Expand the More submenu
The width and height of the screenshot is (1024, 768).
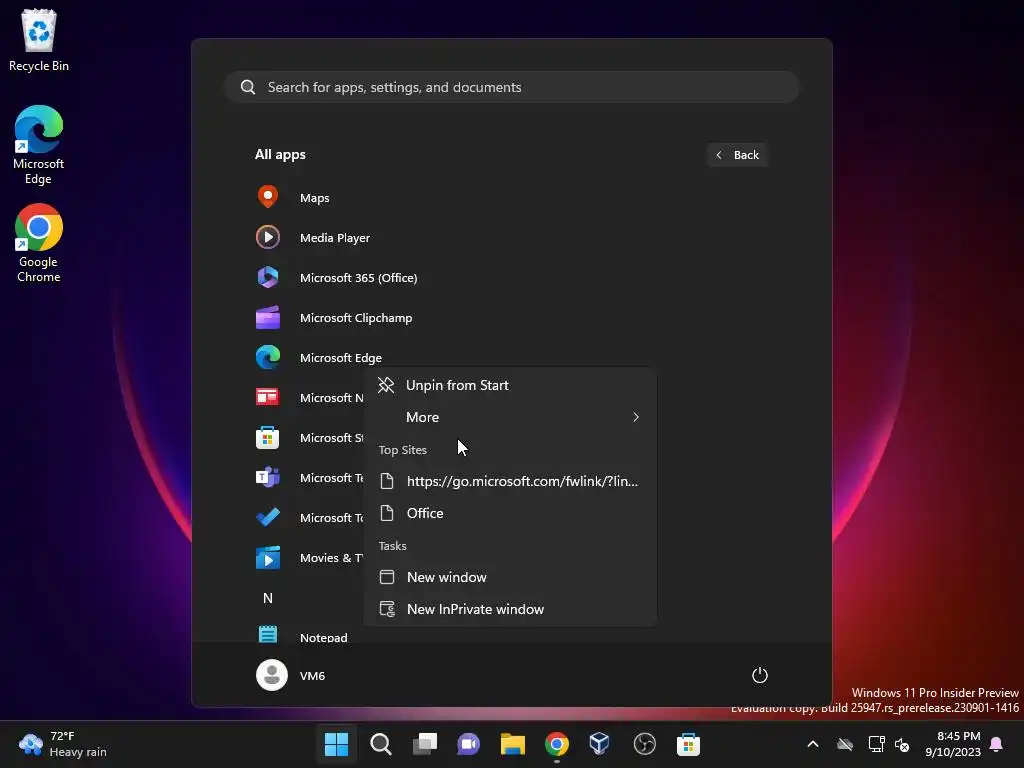[510, 417]
